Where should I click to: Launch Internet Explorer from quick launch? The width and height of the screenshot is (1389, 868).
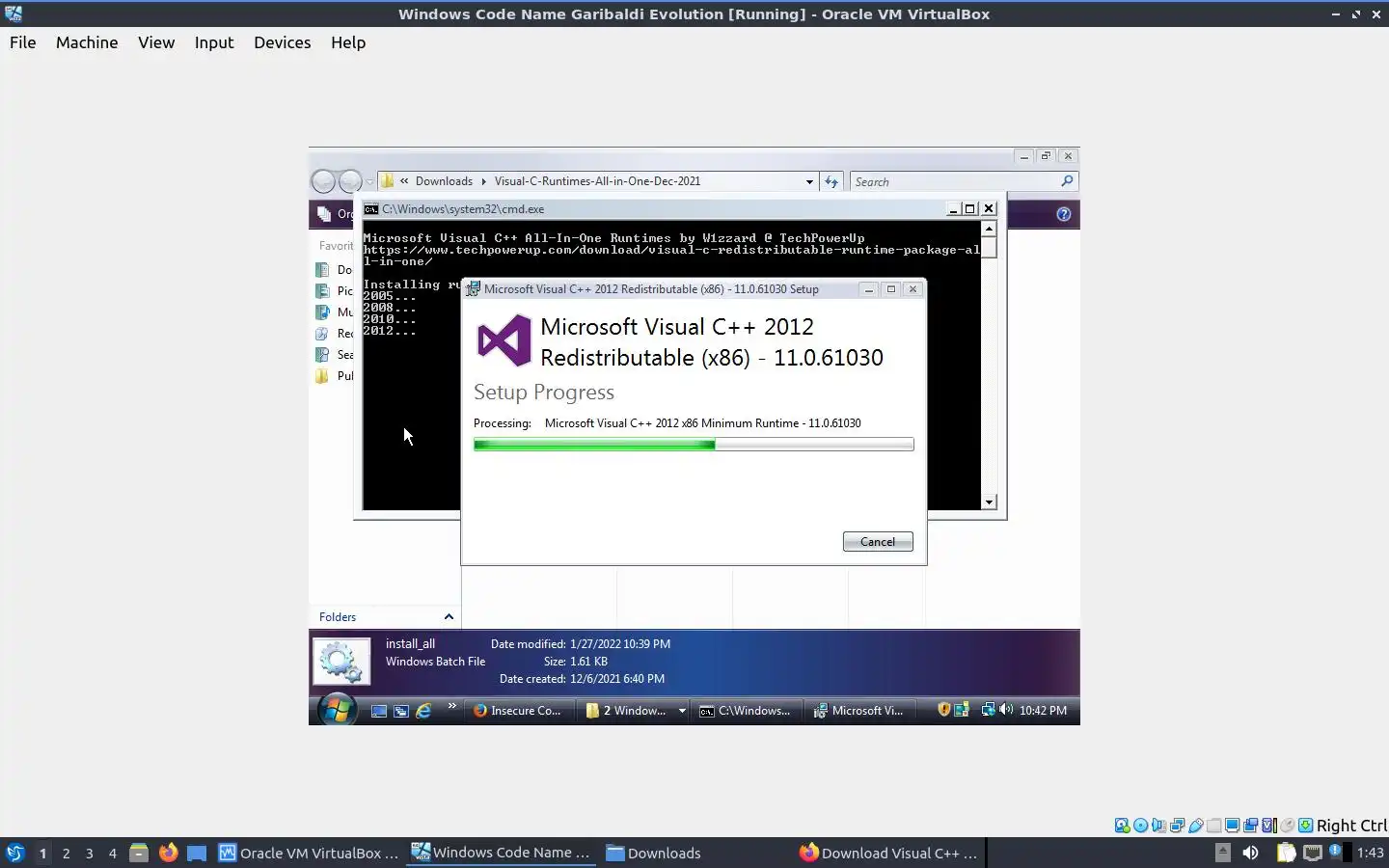[423, 711]
